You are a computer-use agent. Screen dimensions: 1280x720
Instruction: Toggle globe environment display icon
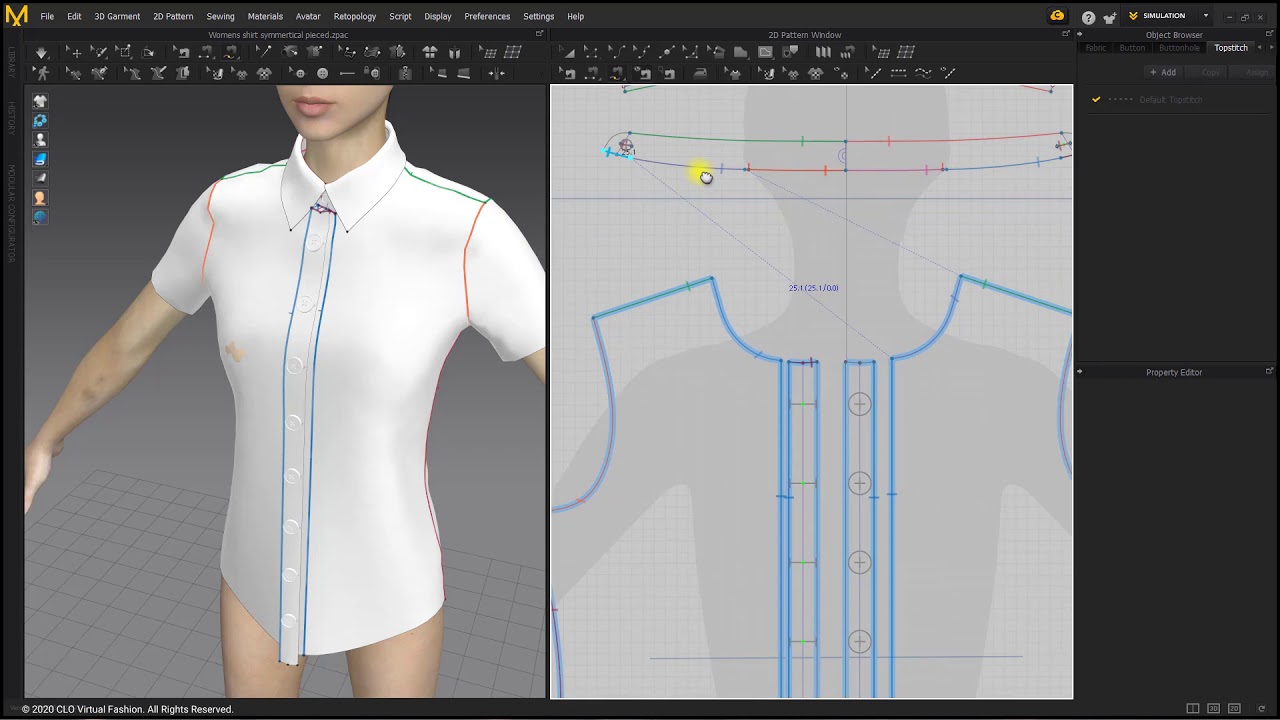pyautogui.click(x=40, y=217)
